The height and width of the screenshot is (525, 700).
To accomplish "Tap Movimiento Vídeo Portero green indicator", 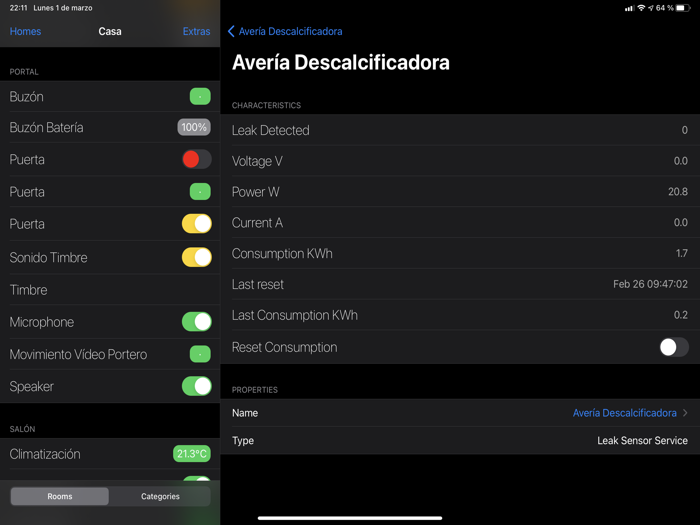I will click(x=200, y=354).
